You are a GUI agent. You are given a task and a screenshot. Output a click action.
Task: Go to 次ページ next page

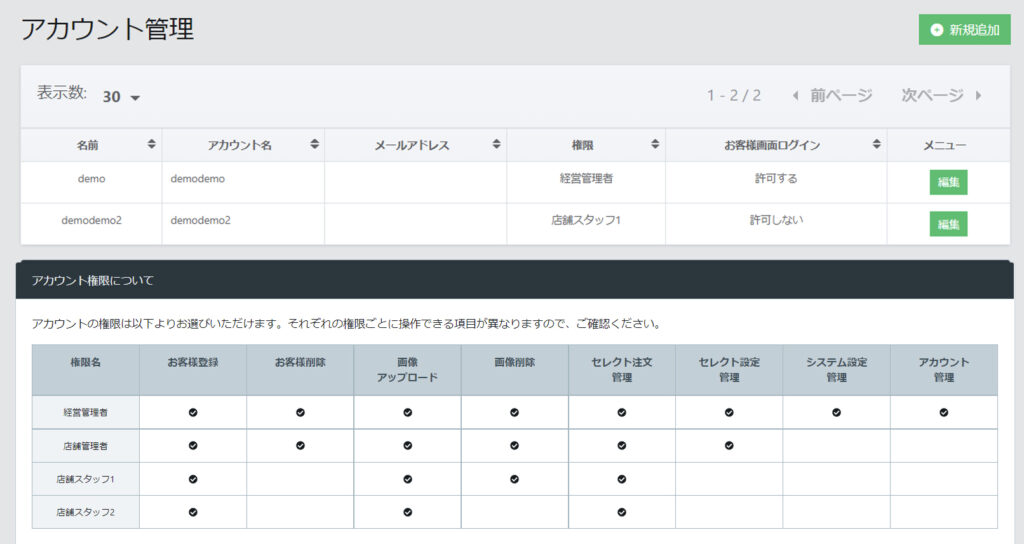(x=941, y=95)
